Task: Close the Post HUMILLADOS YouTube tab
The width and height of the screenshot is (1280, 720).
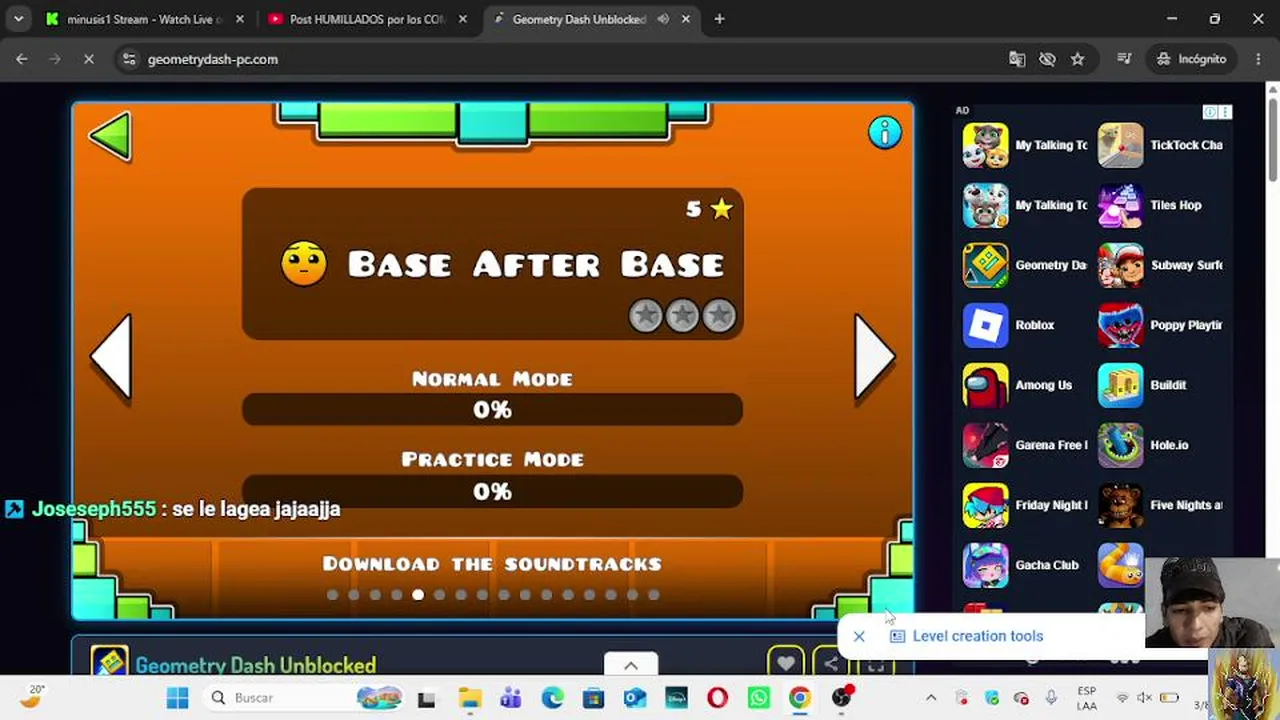Action: 463,19
